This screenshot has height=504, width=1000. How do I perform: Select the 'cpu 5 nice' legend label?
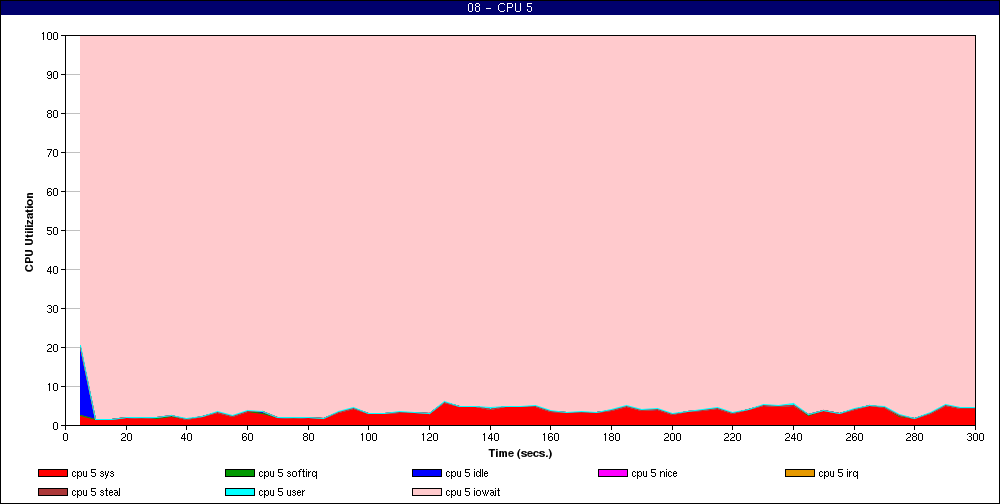click(654, 473)
